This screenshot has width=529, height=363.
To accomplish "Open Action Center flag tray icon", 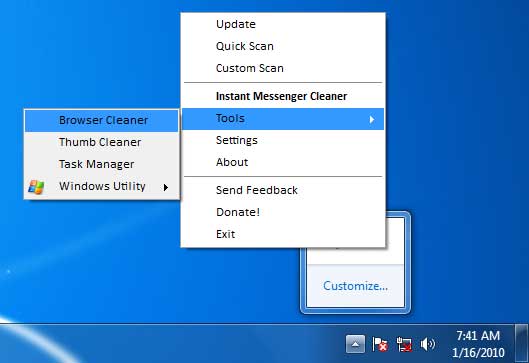I will pyautogui.click(x=380, y=344).
